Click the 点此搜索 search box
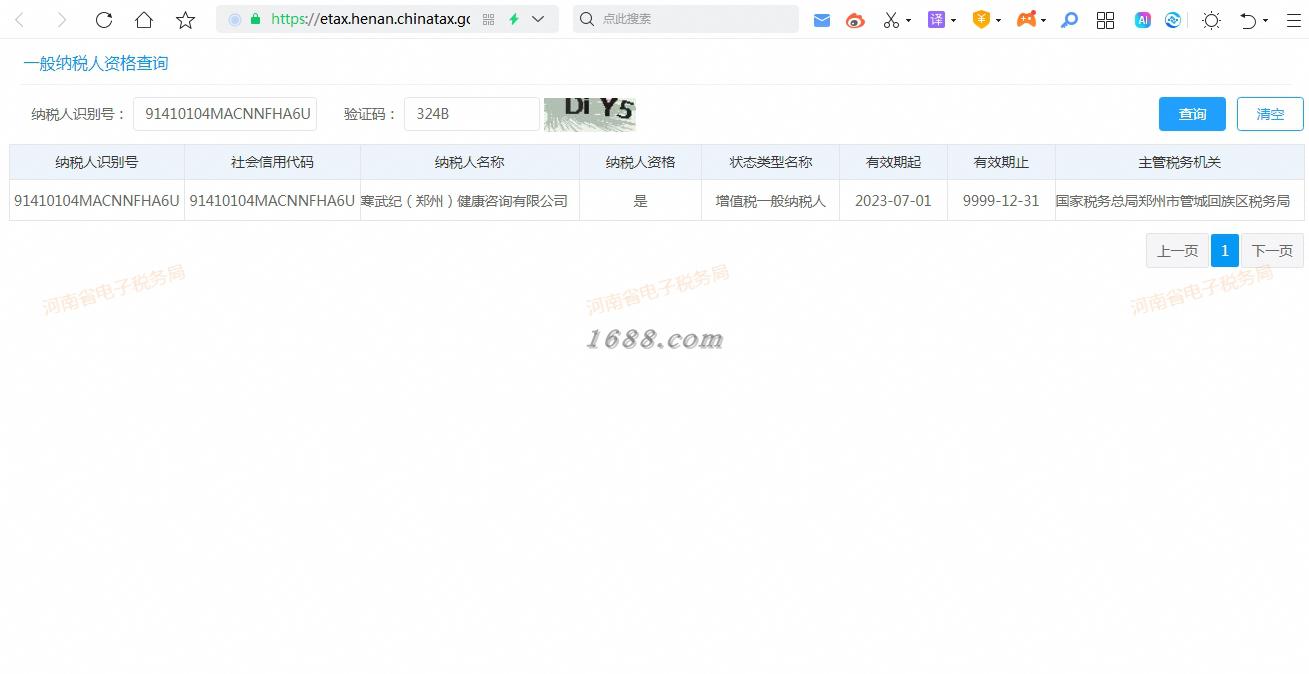The image size is (1309, 674). tap(686, 19)
